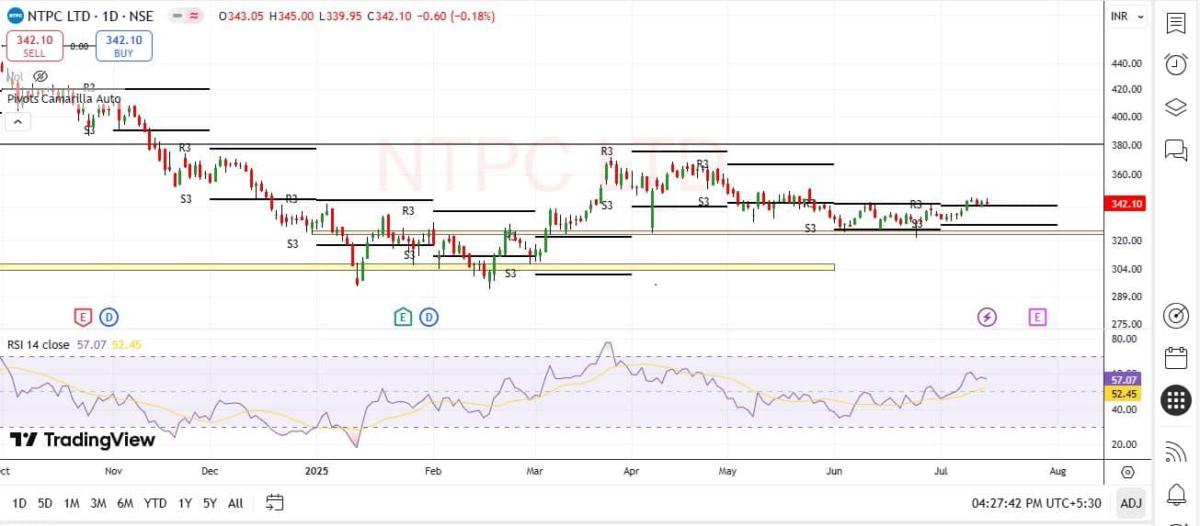Click the TradingView logo
The width and height of the screenshot is (1200, 526).
[82, 440]
